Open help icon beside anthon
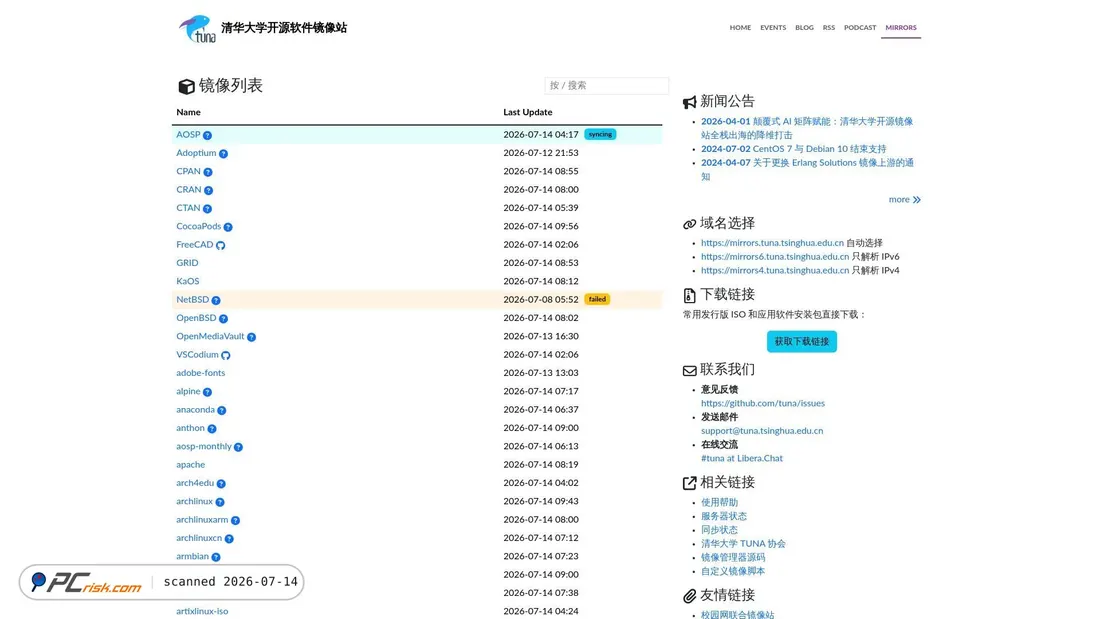 [x=212, y=429]
